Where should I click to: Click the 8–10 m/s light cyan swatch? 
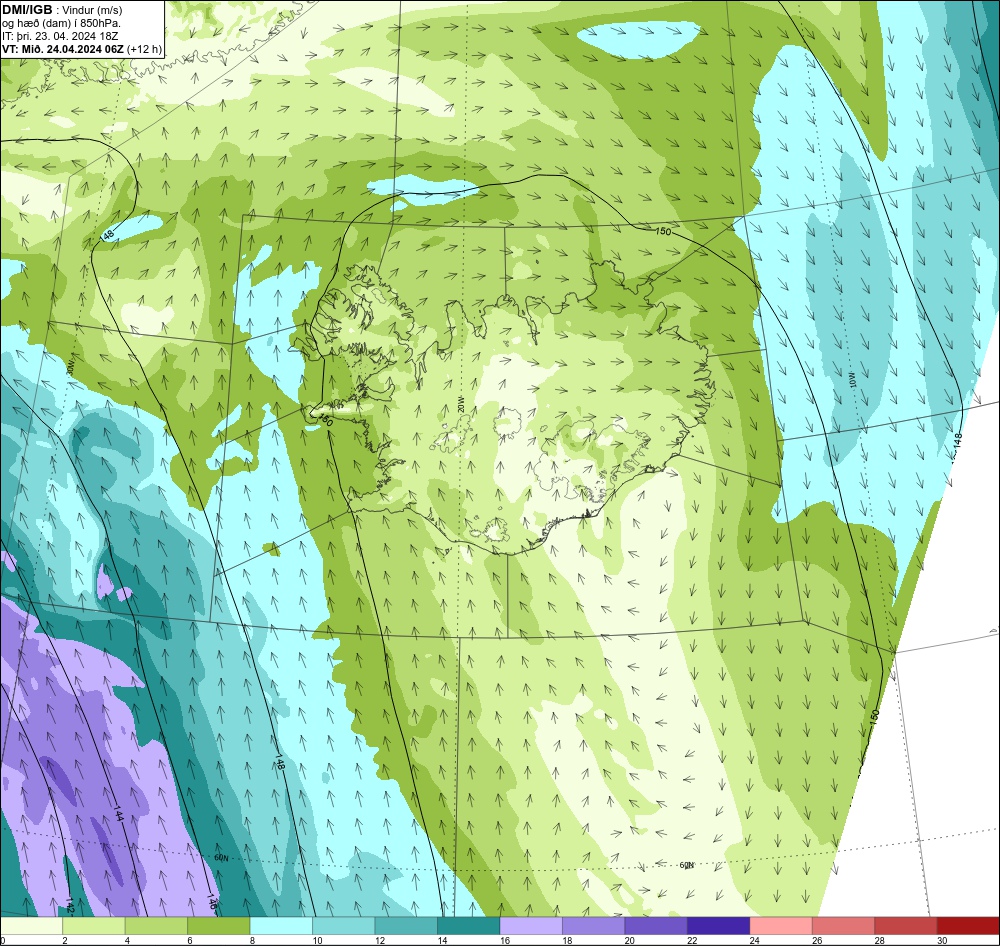click(x=281, y=926)
